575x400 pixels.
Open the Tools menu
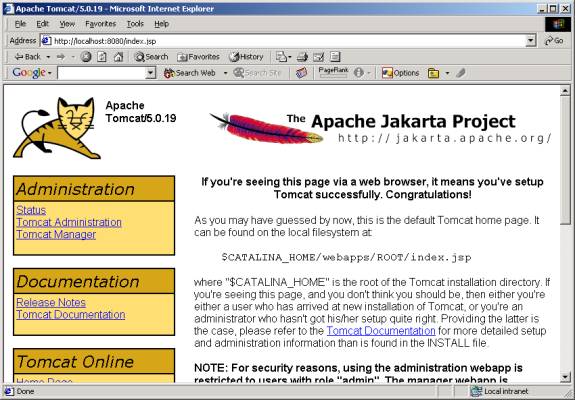(x=135, y=24)
